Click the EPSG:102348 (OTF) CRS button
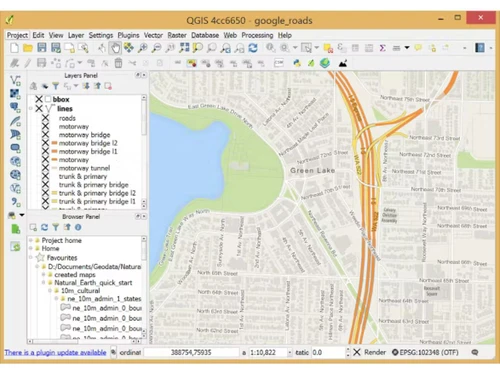This screenshot has width=500, height=375. coord(425,352)
